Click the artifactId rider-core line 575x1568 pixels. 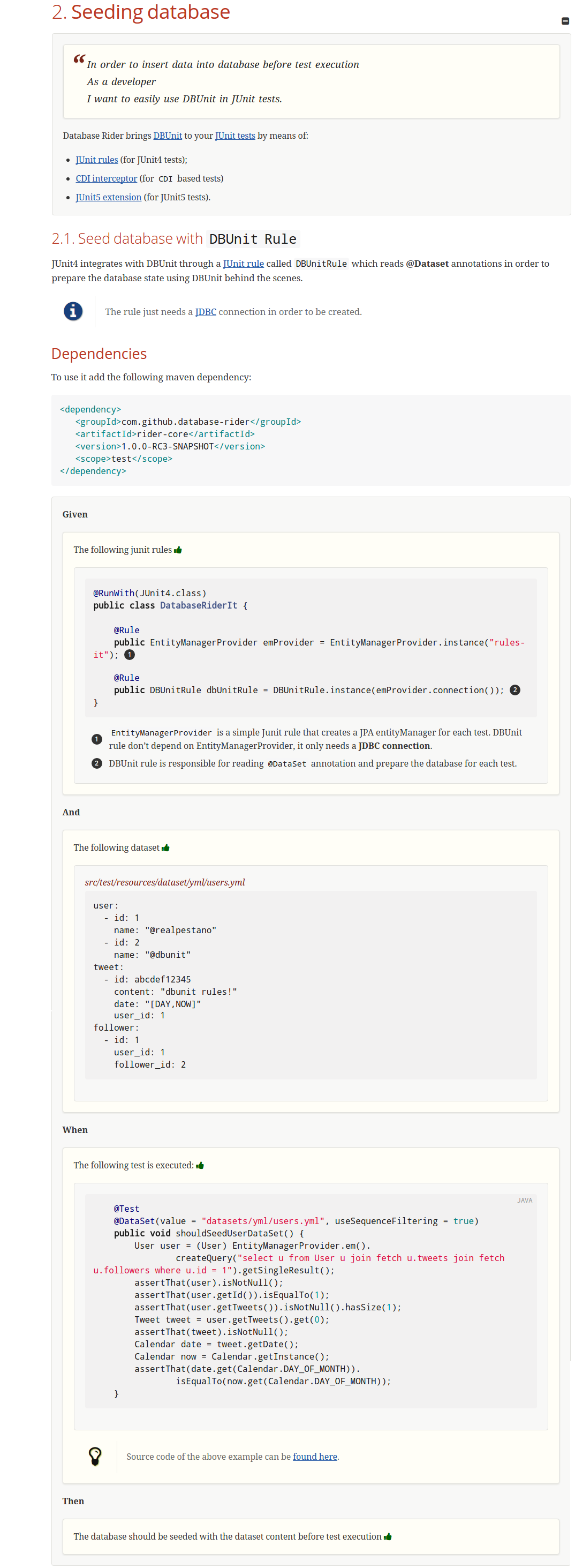(x=165, y=434)
